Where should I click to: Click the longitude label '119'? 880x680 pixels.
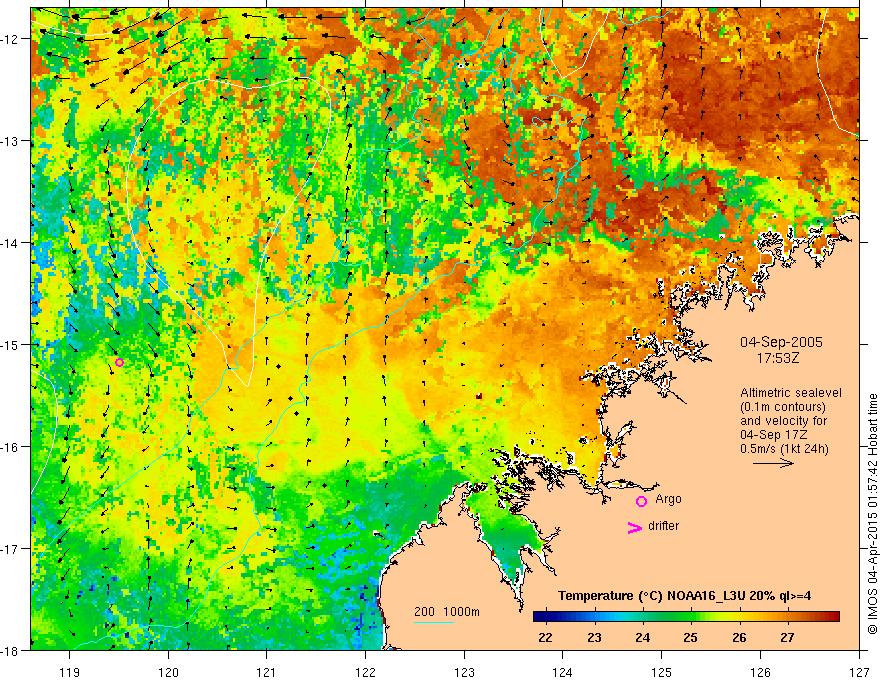(x=70, y=672)
